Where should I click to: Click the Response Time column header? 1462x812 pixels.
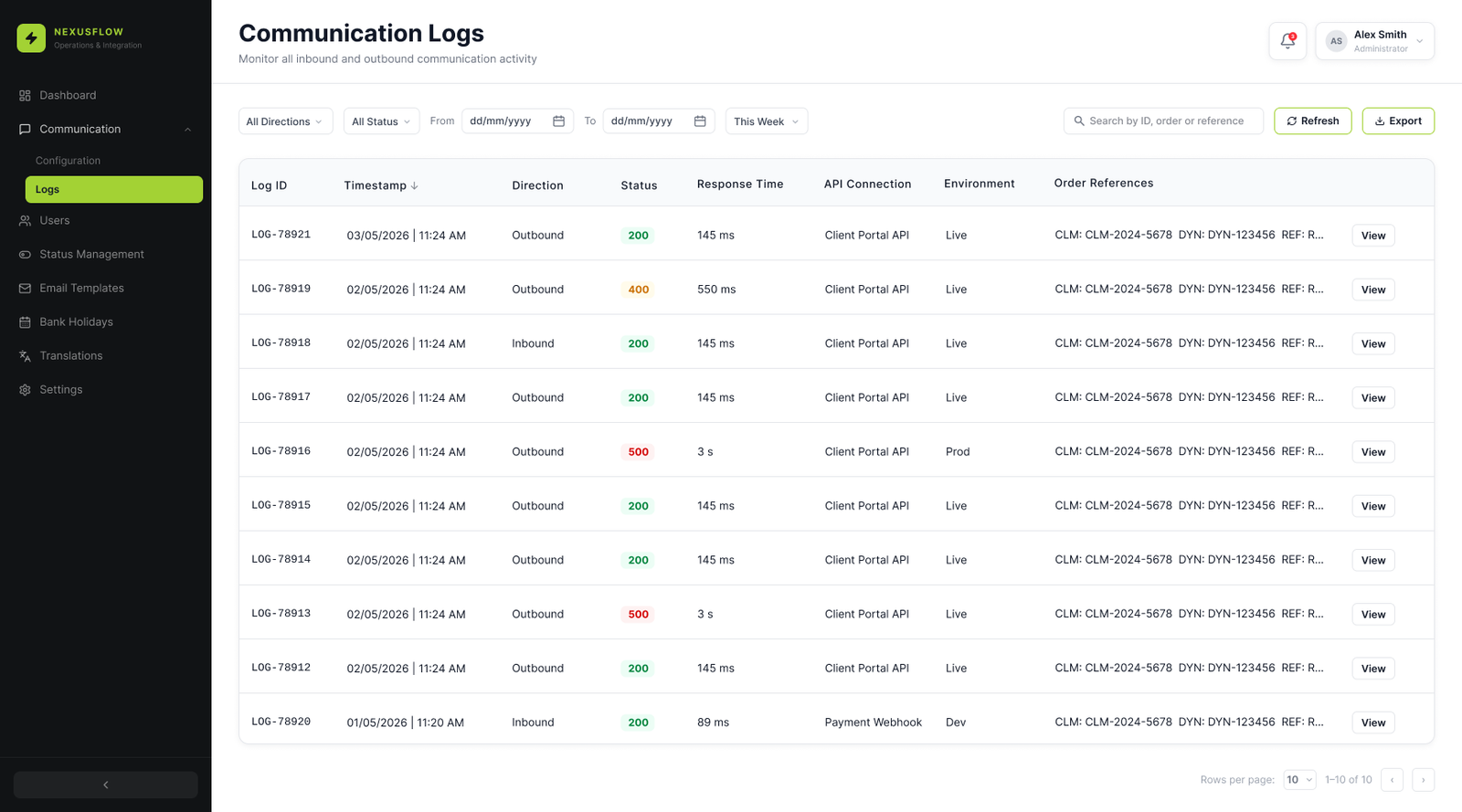[x=740, y=185]
